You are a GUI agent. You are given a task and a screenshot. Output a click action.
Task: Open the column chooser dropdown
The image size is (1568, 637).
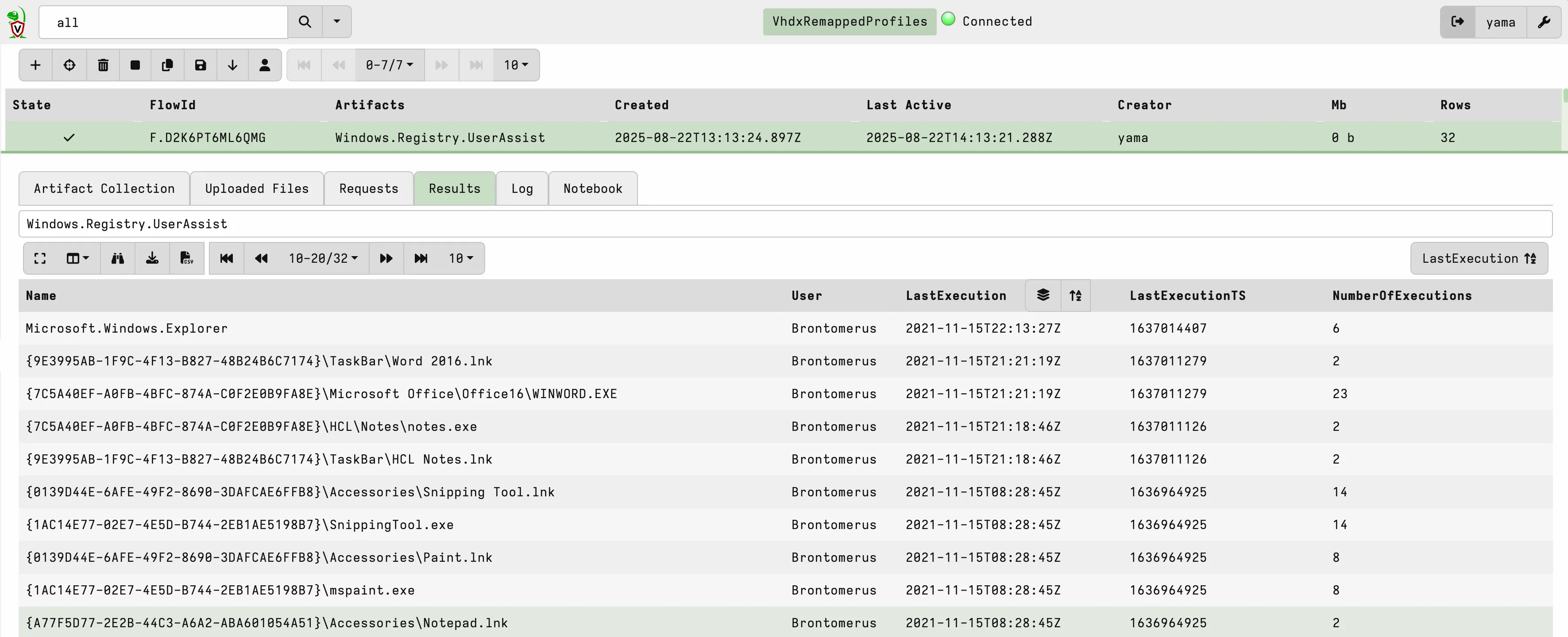point(77,259)
